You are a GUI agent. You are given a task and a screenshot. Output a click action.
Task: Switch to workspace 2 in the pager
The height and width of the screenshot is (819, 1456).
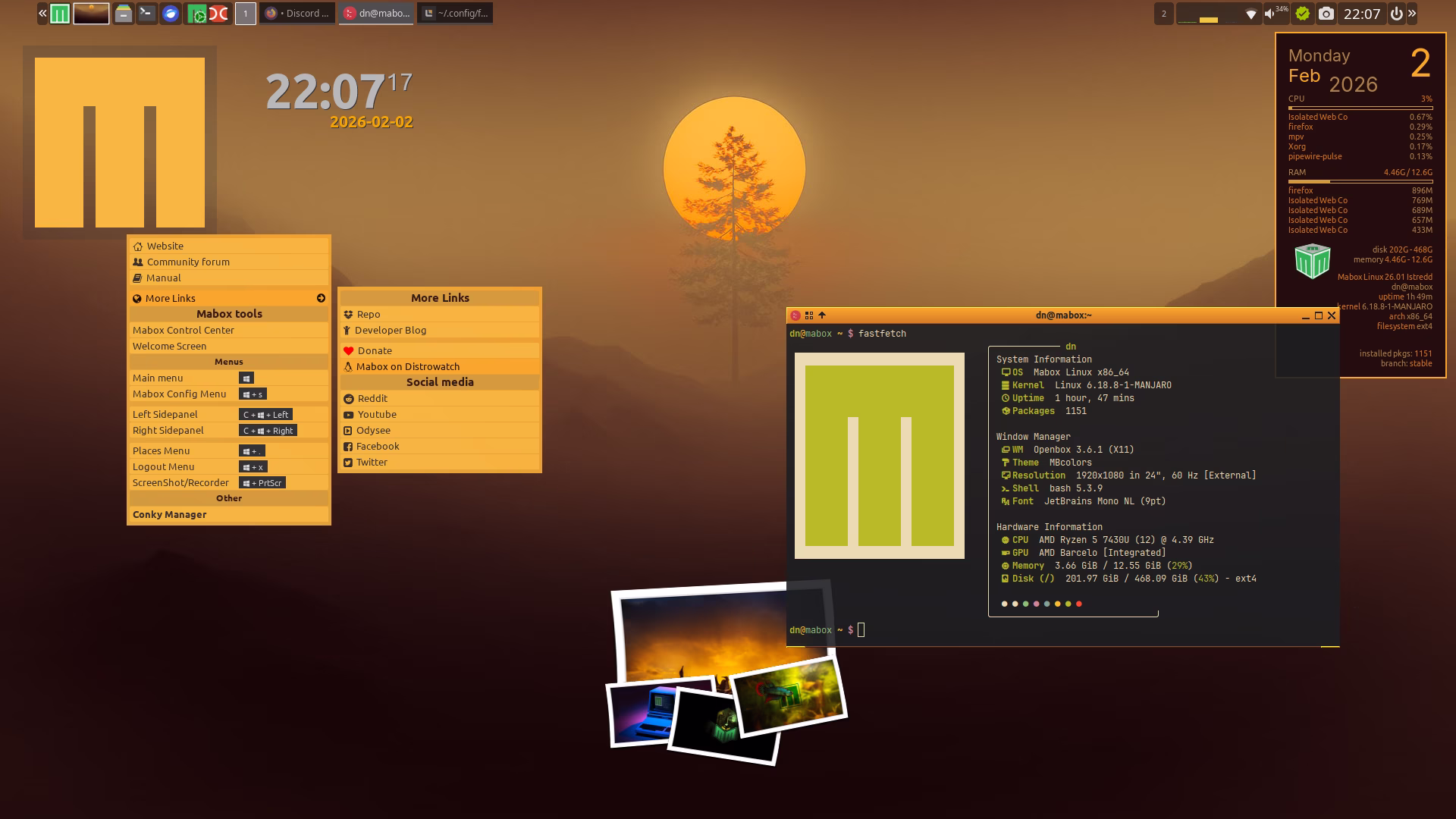[1163, 14]
